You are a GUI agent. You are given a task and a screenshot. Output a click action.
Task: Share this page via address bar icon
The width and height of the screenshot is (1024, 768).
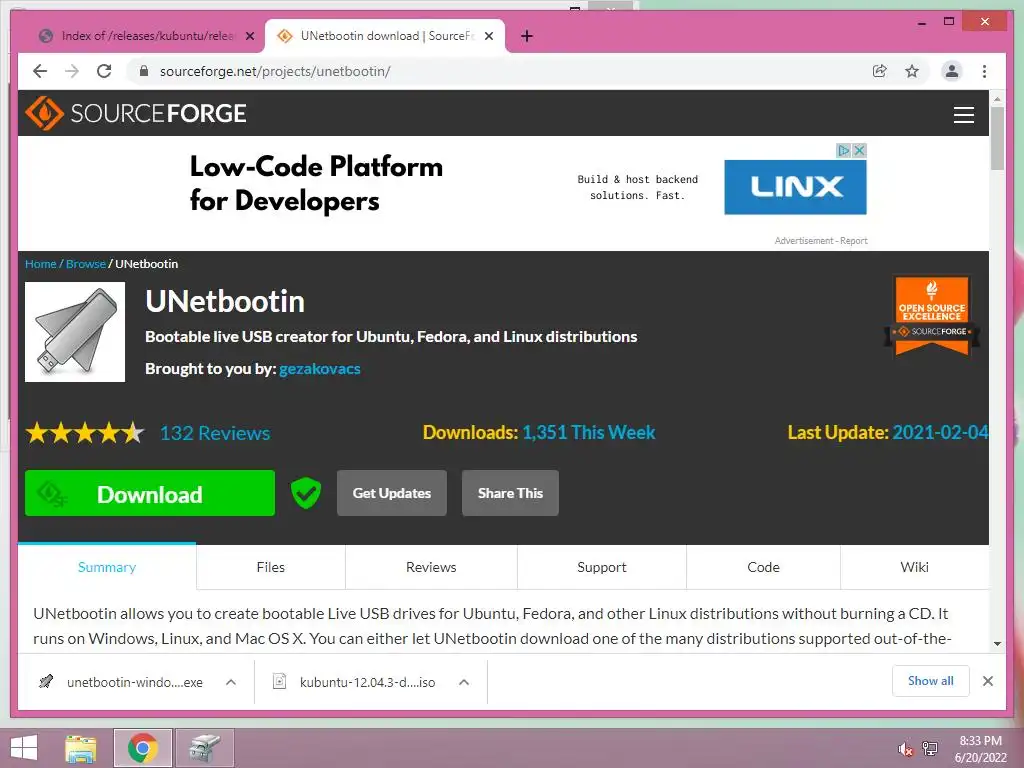pyautogui.click(x=880, y=71)
